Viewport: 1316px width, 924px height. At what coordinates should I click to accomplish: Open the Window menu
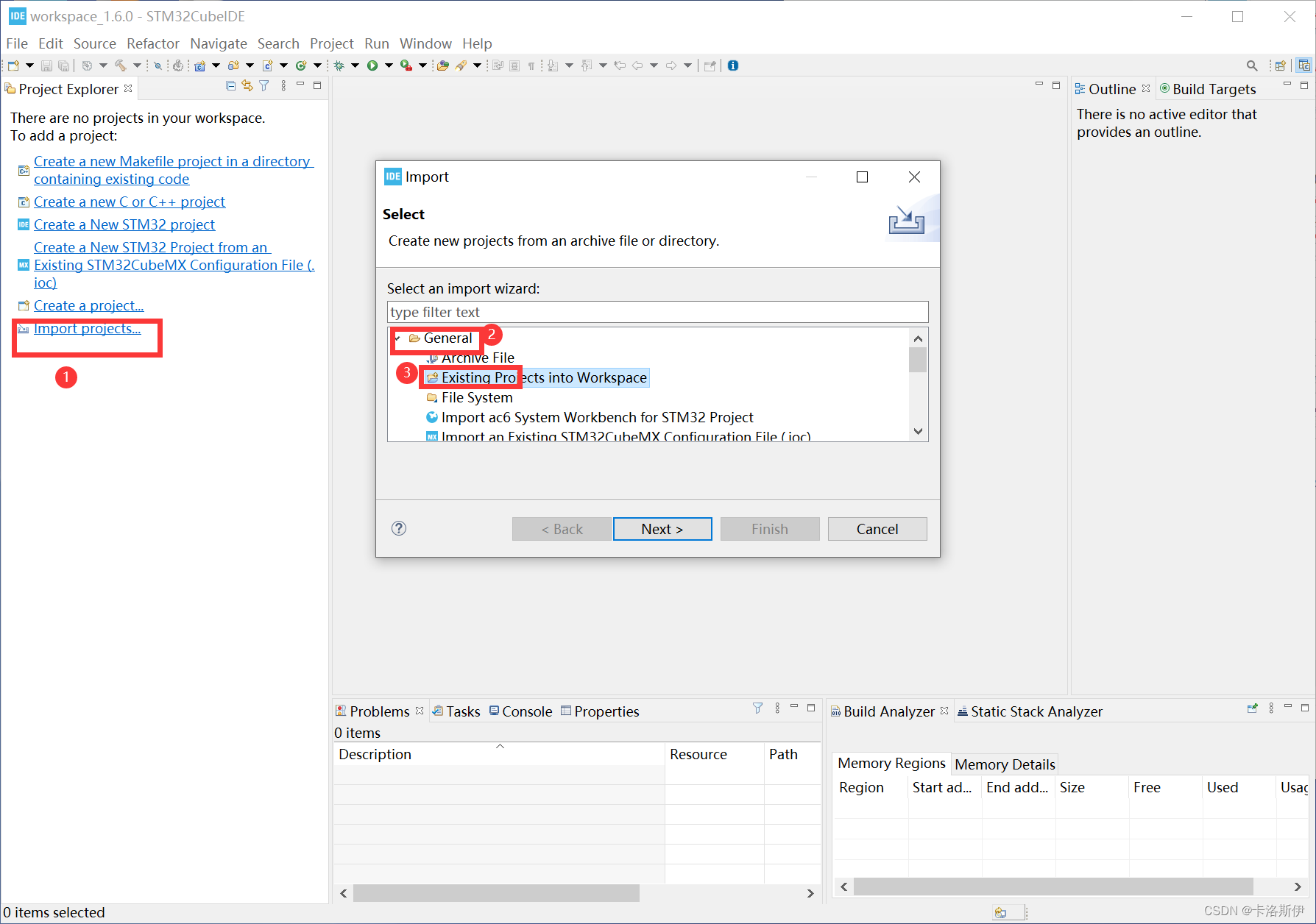click(x=425, y=43)
